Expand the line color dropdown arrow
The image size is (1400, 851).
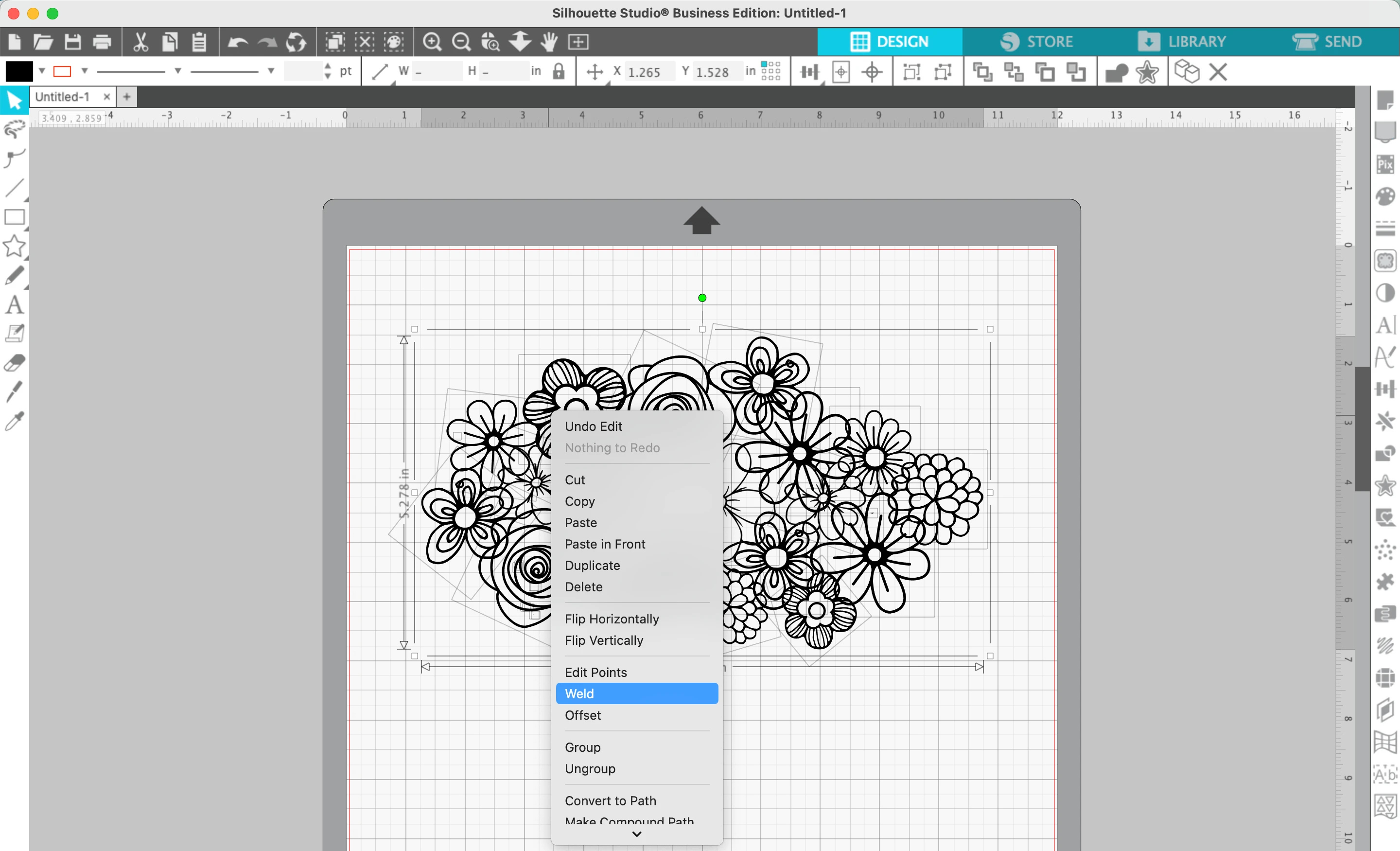click(85, 71)
